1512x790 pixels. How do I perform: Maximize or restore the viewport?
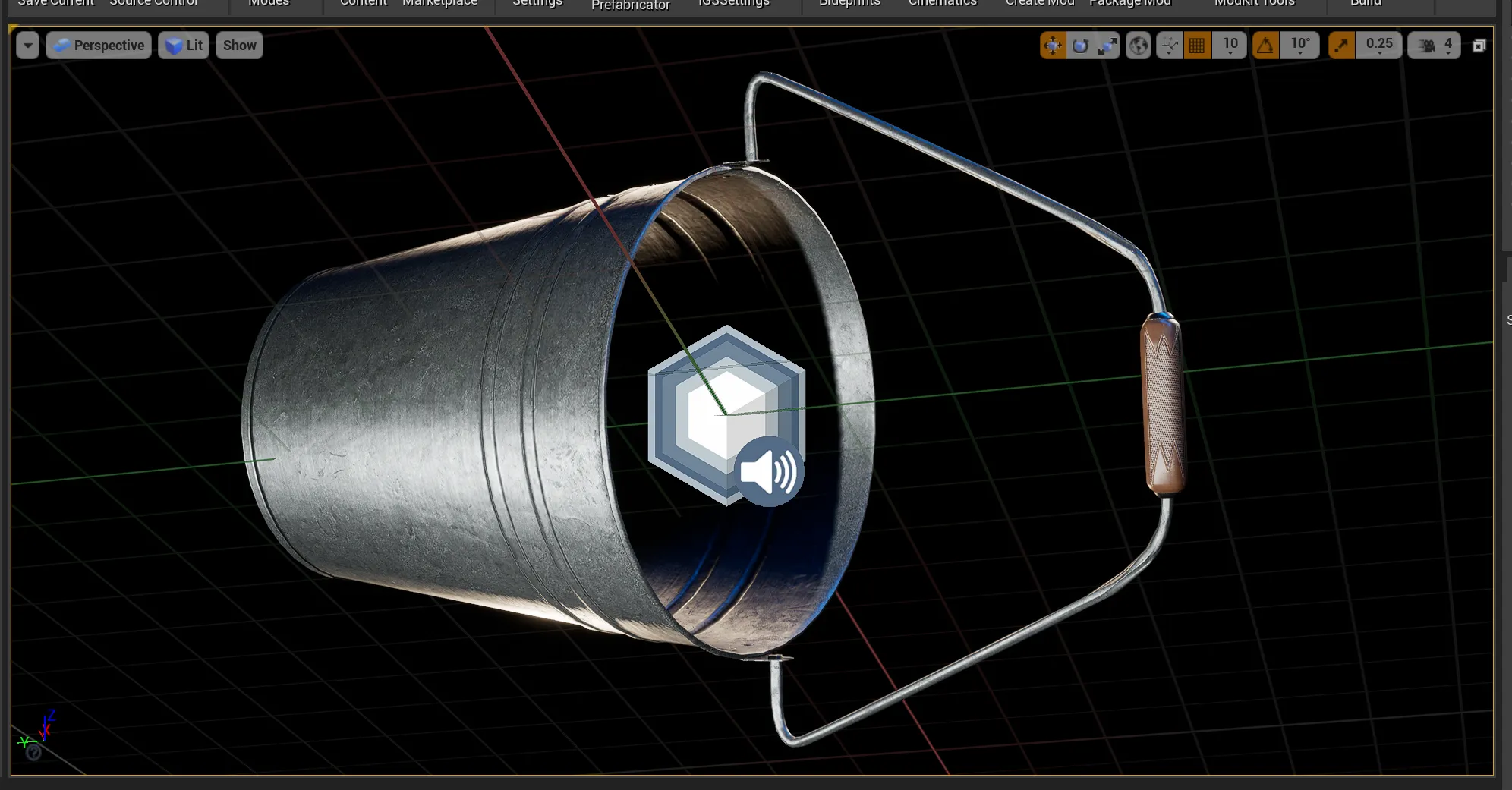click(x=1479, y=46)
